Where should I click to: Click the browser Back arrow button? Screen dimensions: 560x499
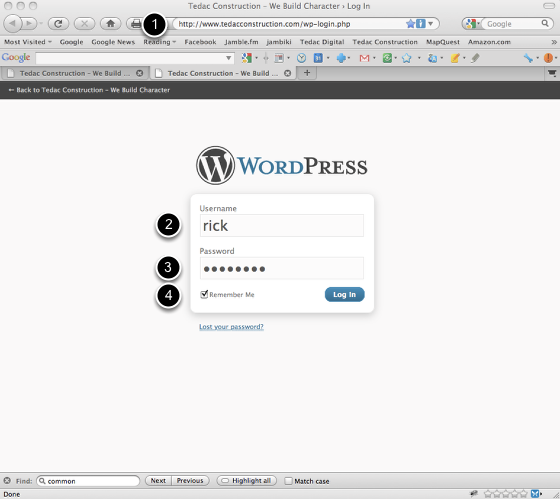(12, 24)
